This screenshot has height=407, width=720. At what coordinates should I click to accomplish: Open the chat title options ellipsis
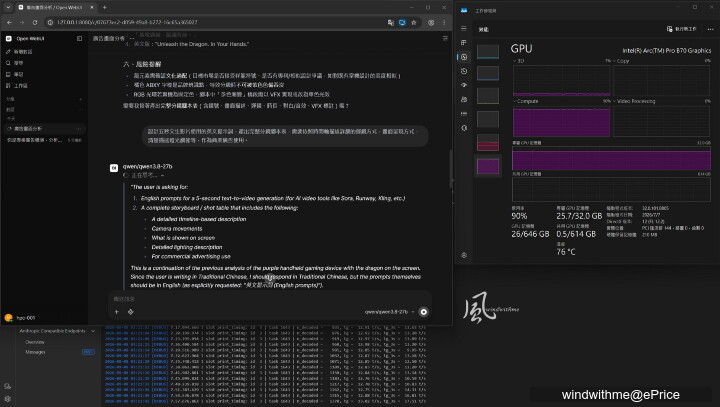click(132, 39)
